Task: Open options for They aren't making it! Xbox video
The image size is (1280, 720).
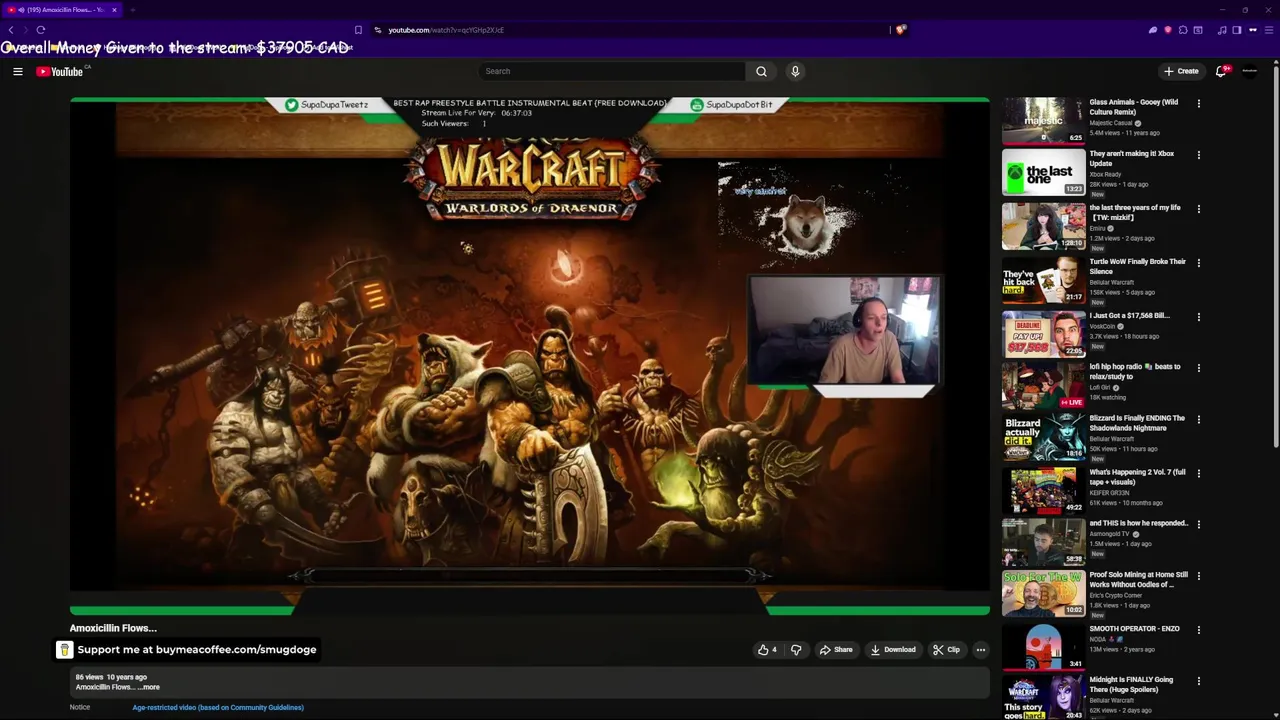Action: [1198, 155]
